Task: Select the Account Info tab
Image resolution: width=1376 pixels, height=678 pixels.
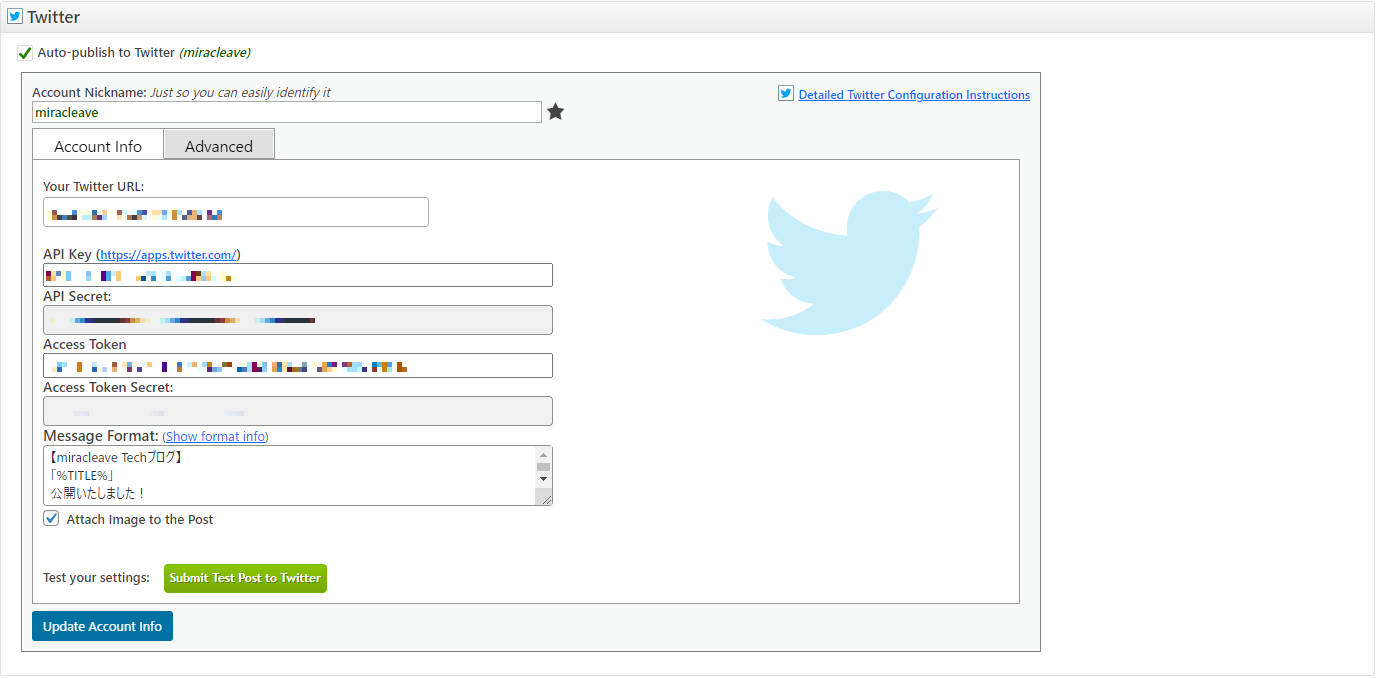Action: point(97,145)
